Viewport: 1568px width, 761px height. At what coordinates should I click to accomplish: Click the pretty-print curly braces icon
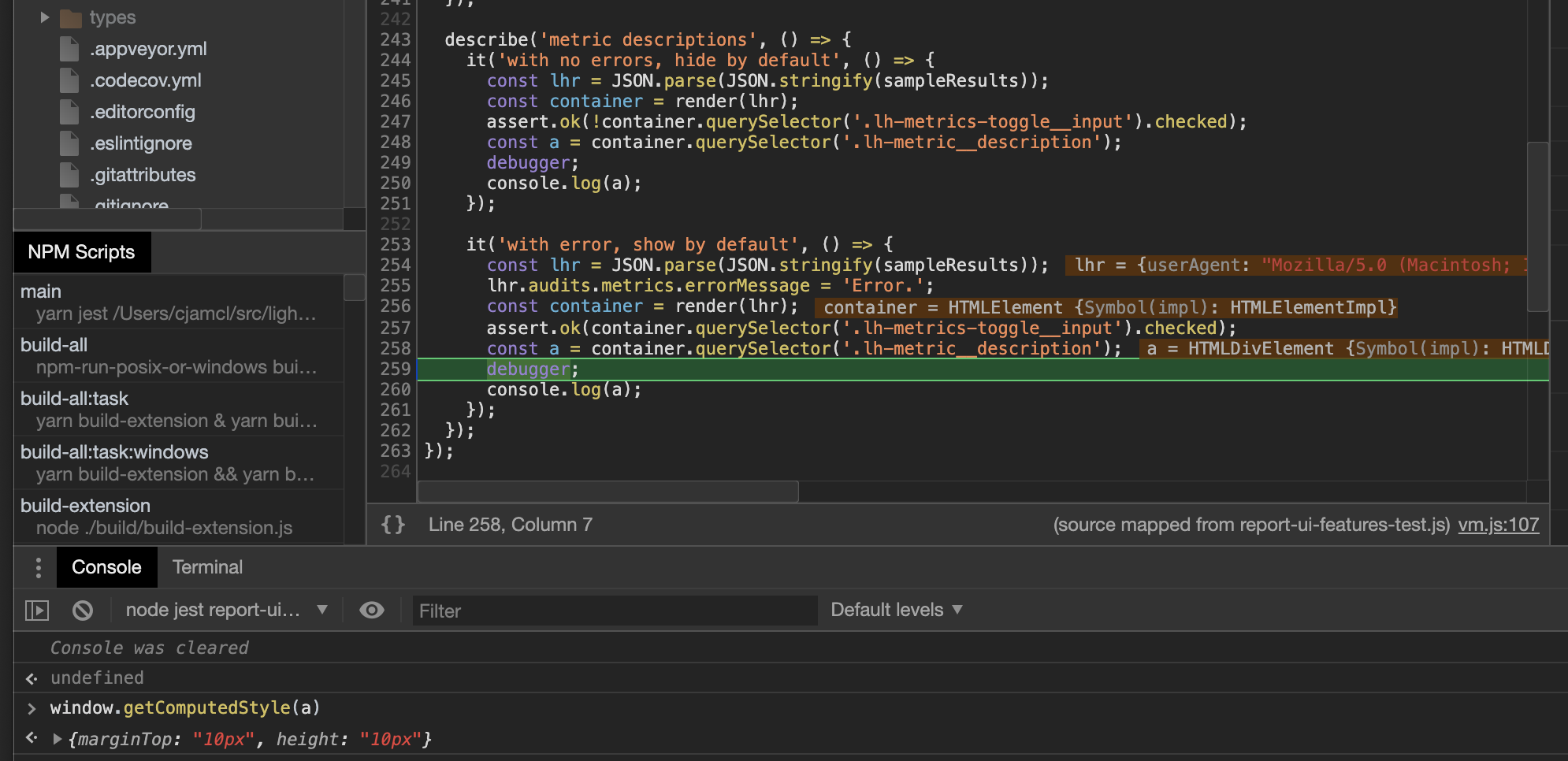tap(393, 525)
